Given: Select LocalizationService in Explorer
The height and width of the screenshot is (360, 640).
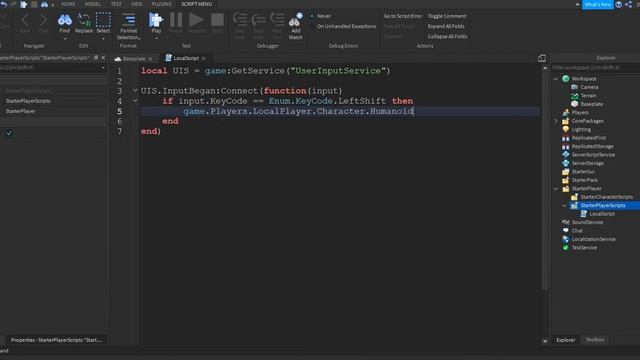Looking at the screenshot, I should [593, 239].
